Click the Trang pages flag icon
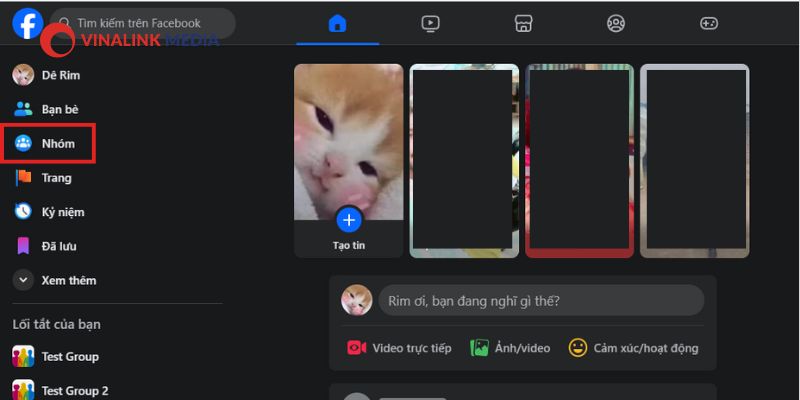 (23, 178)
